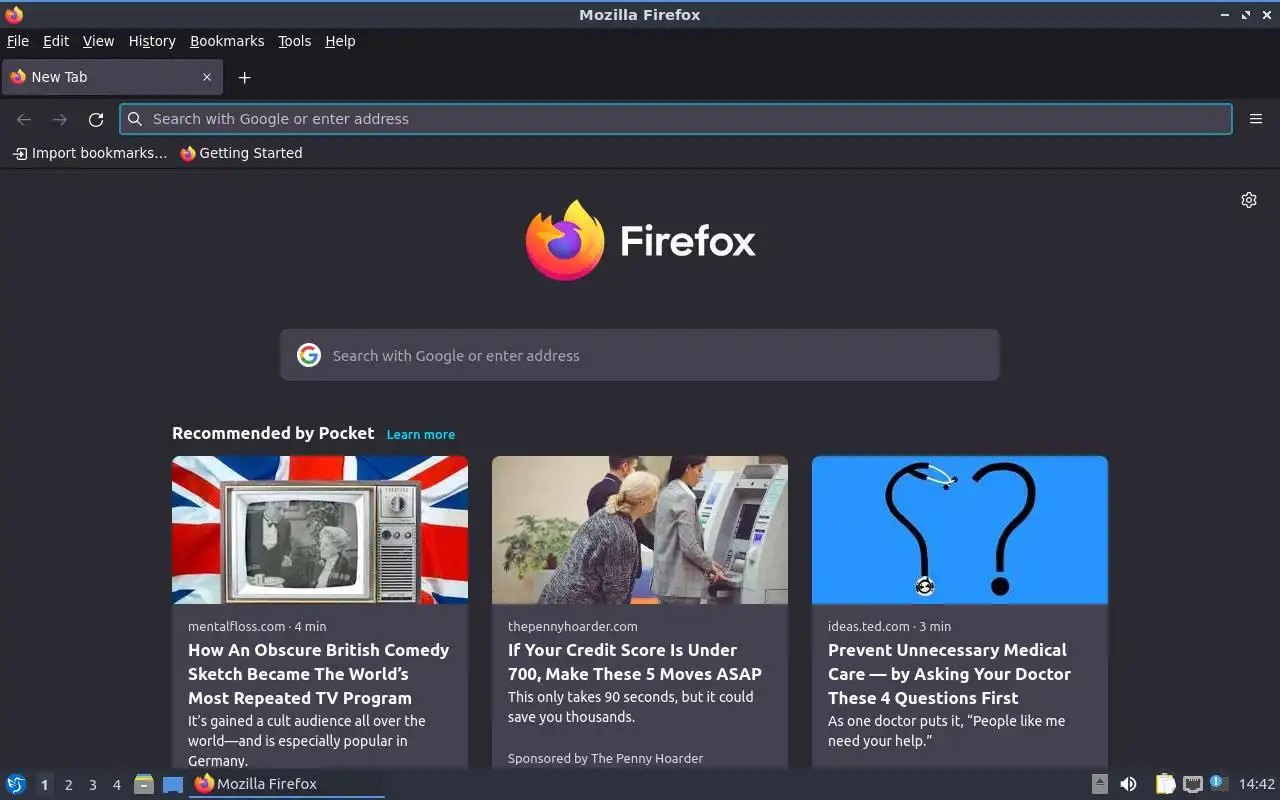Switch to workspace 2
1280x800 pixels.
68,785
